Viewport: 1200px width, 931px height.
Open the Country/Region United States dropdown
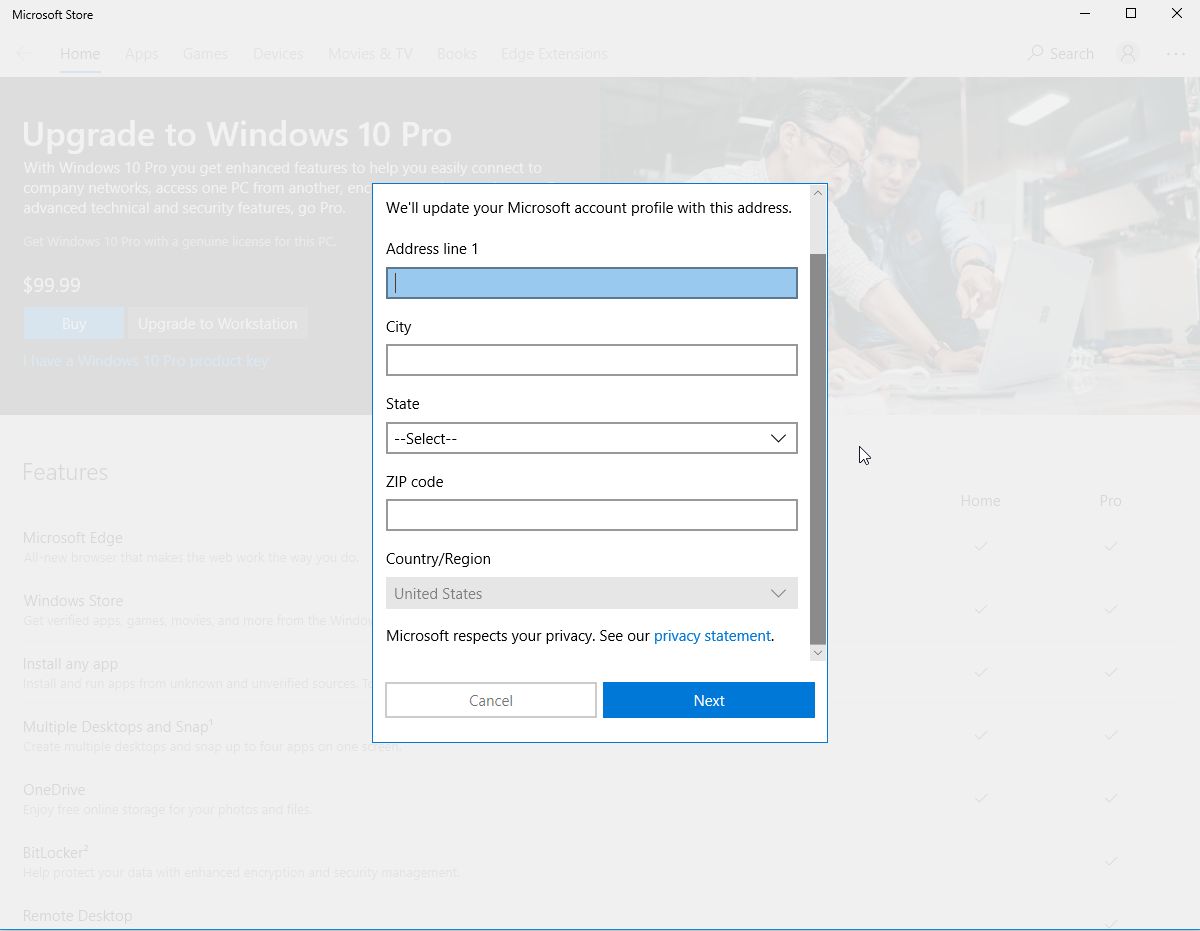[592, 593]
